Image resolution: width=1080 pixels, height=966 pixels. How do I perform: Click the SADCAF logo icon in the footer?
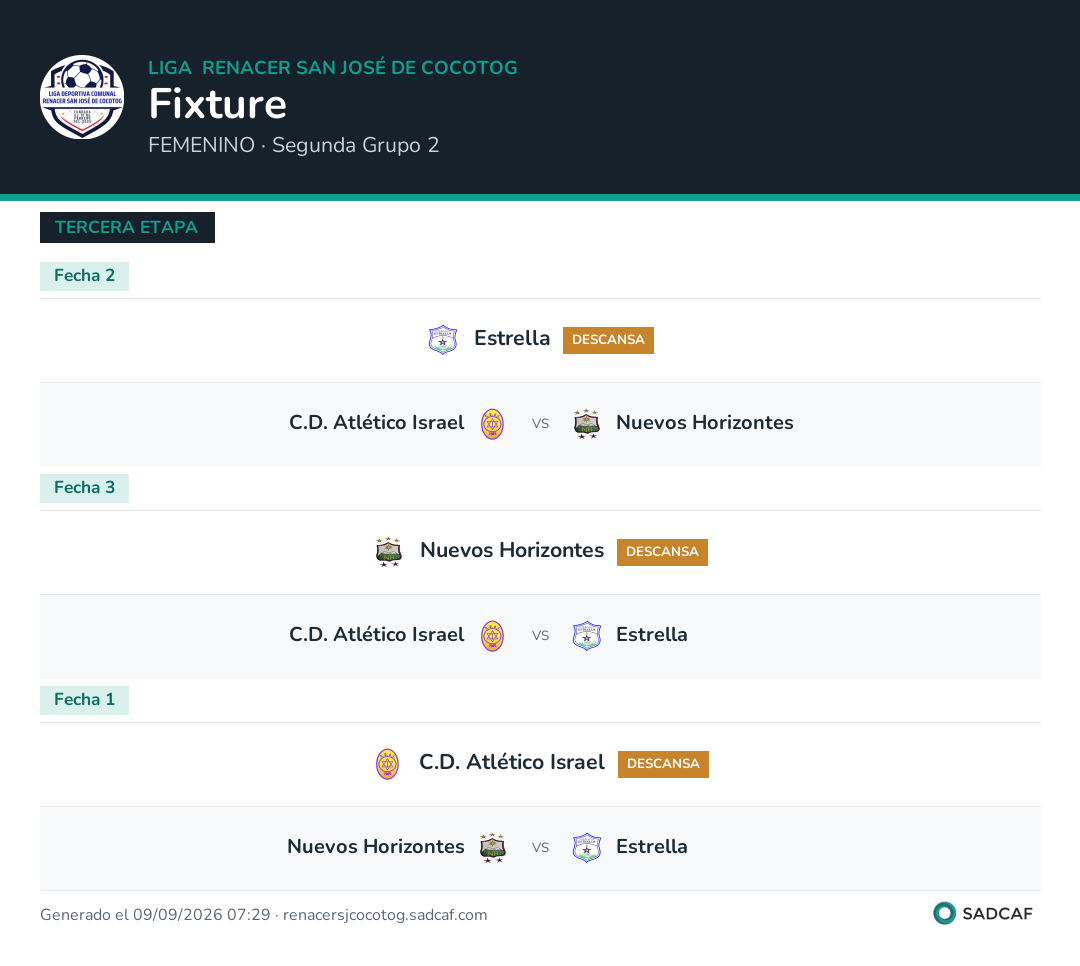[944, 913]
